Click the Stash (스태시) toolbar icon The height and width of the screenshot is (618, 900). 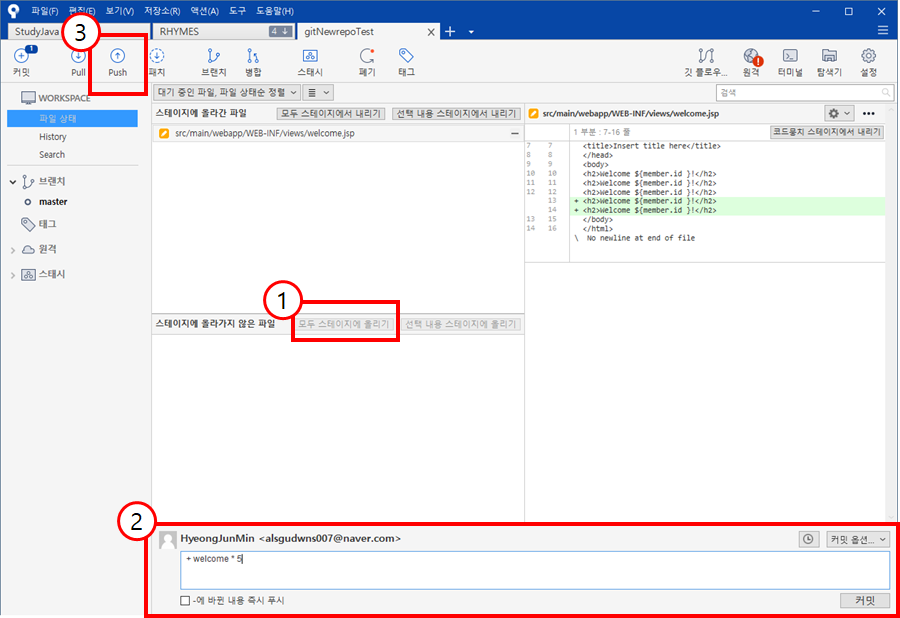click(x=310, y=62)
